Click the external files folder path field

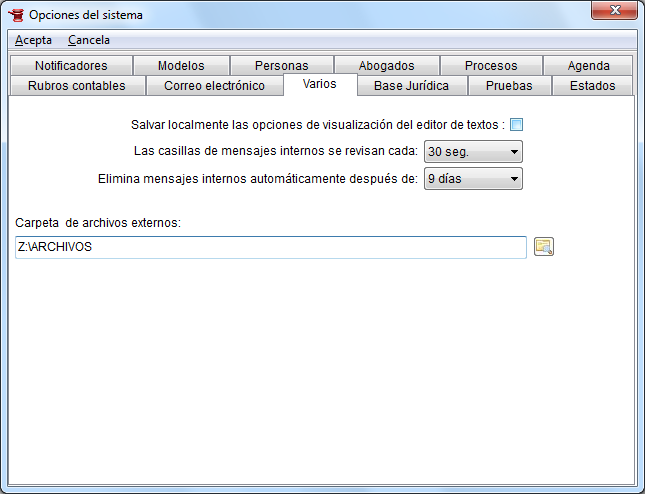point(271,247)
